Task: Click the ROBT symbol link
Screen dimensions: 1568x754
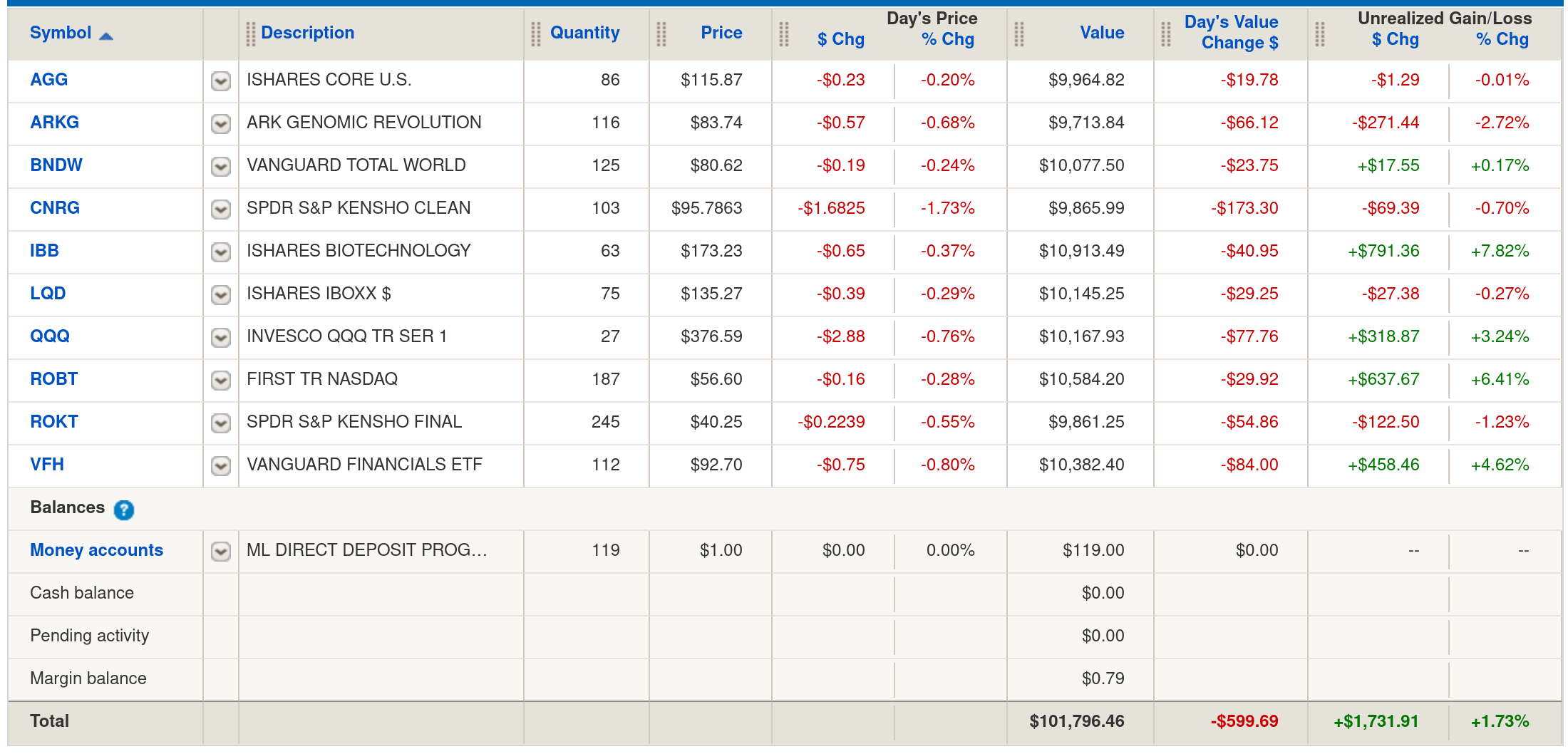Action: [53, 379]
